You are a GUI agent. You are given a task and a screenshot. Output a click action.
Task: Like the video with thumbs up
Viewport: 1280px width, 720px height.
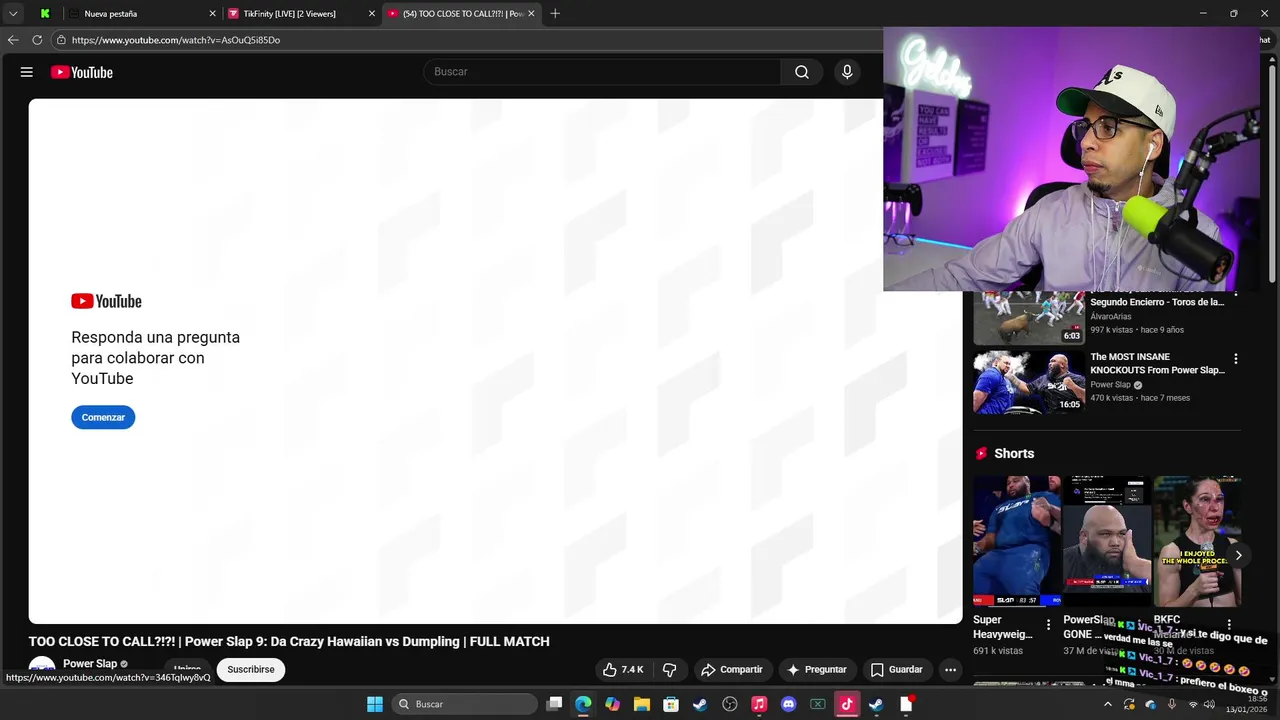(x=623, y=669)
